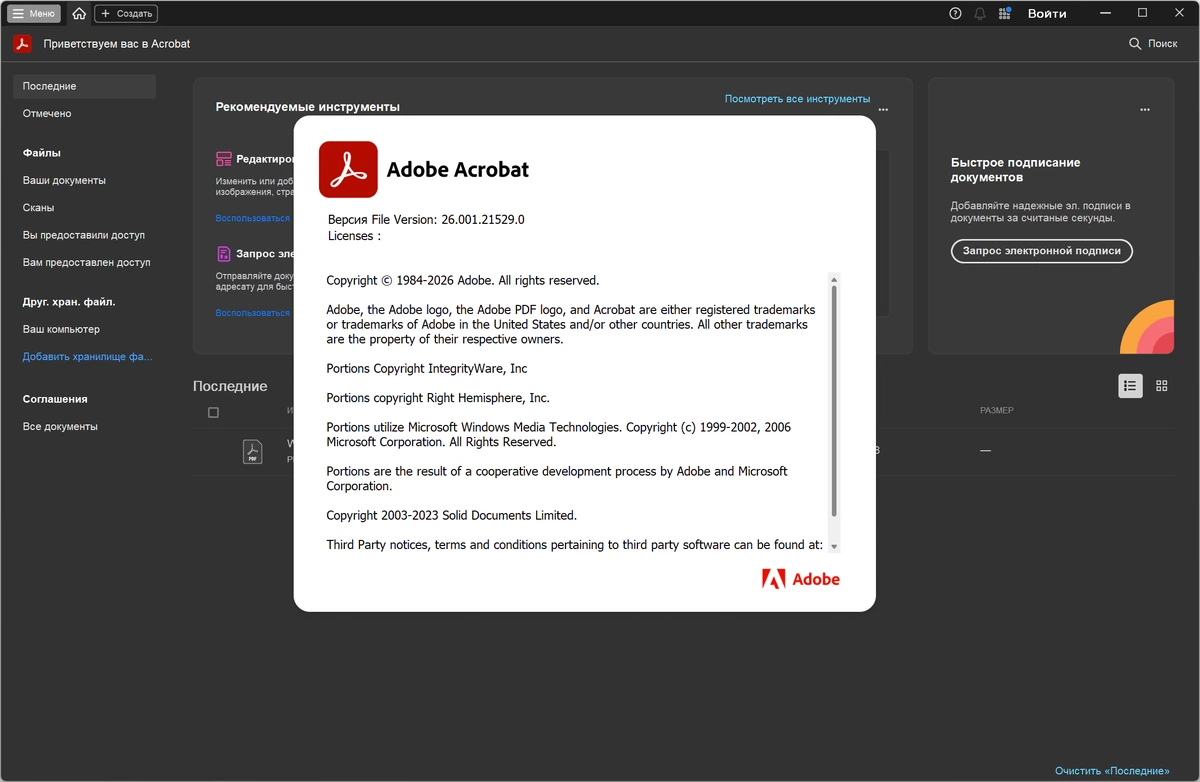
Task: Click the scrollbar up arrow in dialog
Action: click(x=834, y=278)
